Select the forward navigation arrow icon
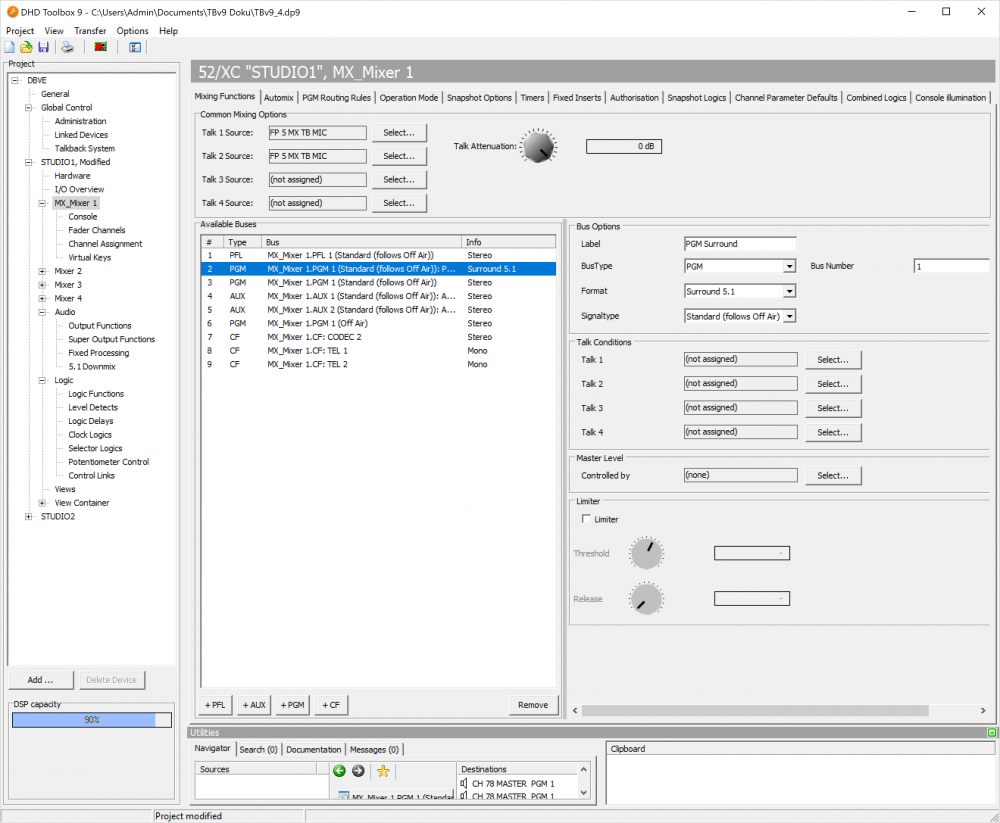The height and width of the screenshot is (823, 1000). 358,771
